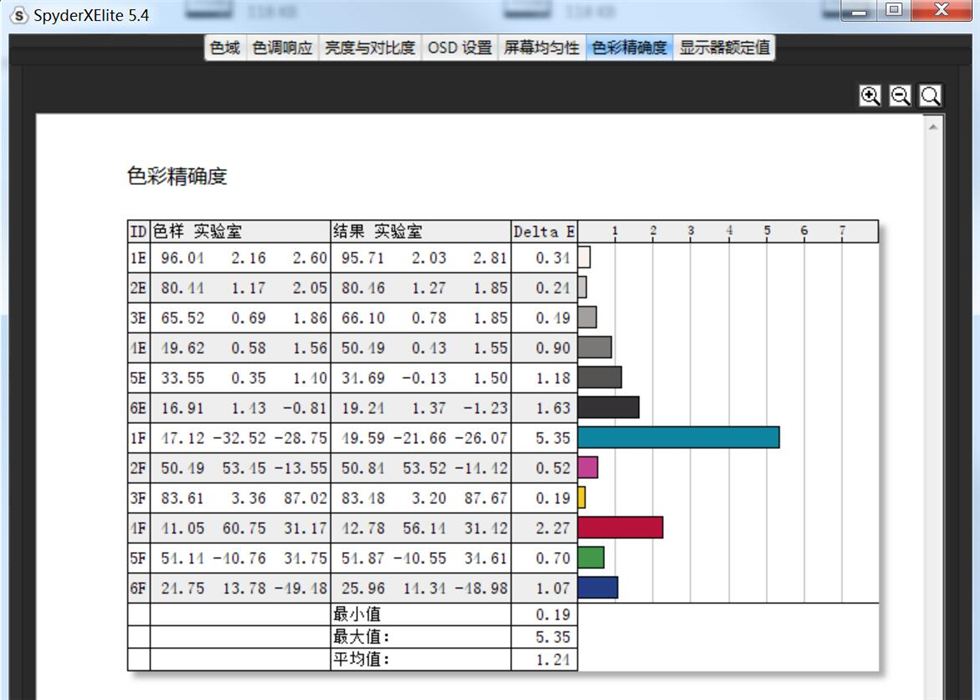Click the teal bar for row 1F
Image resolution: width=980 pixels, height=700 pixels.
(x=680, y=437)
